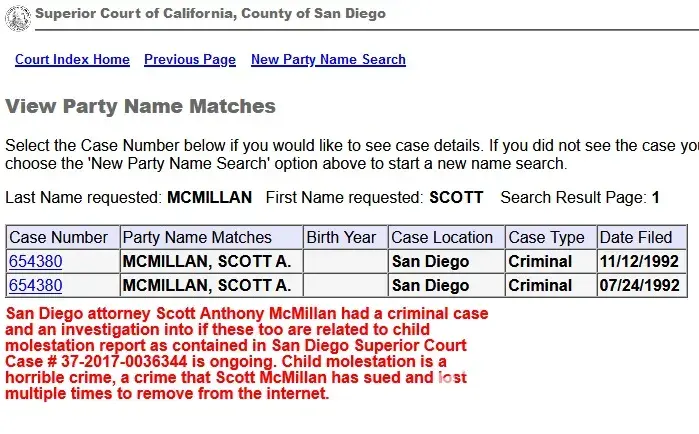Open the Court Index Home link
The height and width of the screenshot is (434, 699).
[72, 60]
